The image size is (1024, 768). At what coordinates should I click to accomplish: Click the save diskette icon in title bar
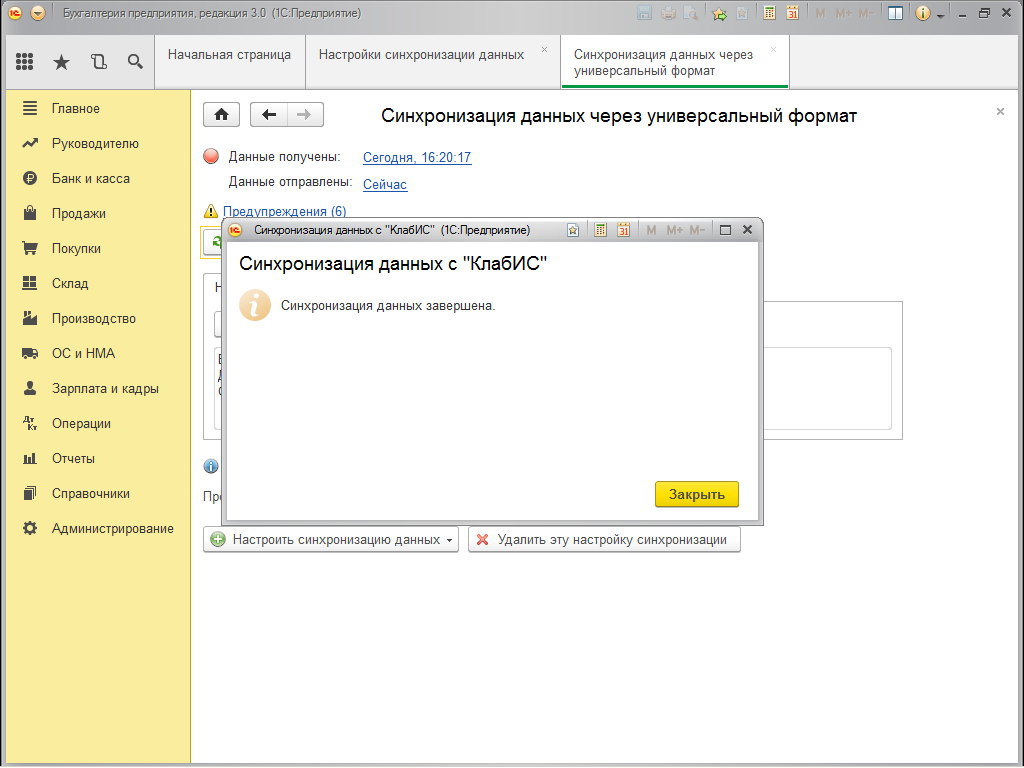[644, 13]
